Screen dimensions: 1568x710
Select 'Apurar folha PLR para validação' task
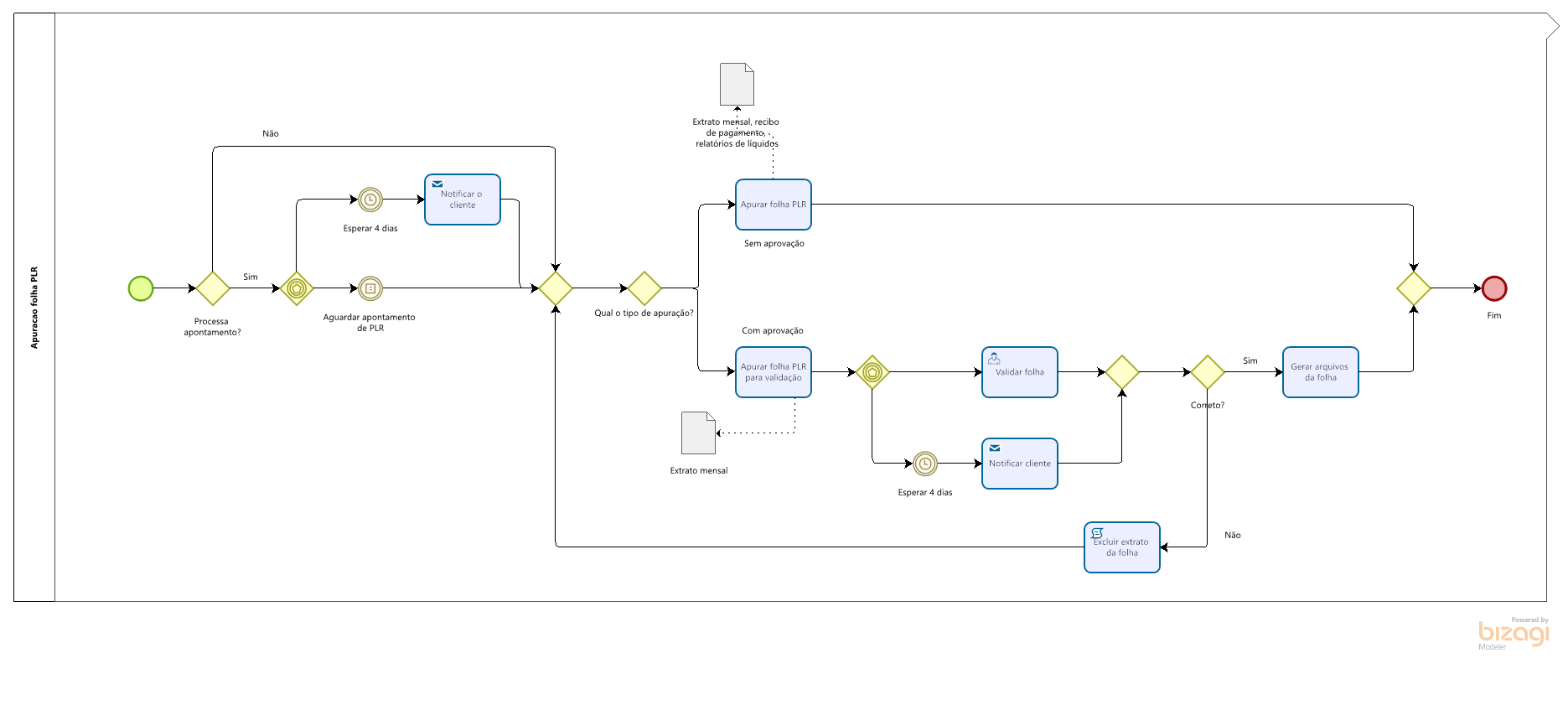pyautogui.click(x=774, y=372)
